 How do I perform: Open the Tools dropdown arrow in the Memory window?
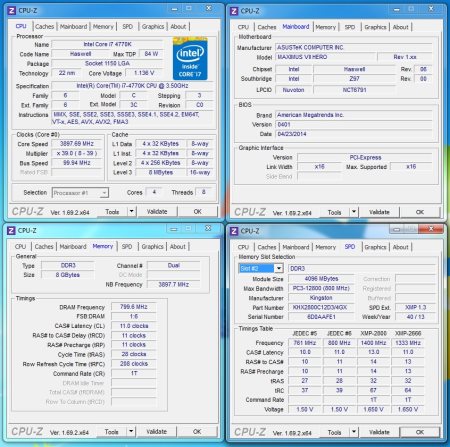click(x=131, y=431)
